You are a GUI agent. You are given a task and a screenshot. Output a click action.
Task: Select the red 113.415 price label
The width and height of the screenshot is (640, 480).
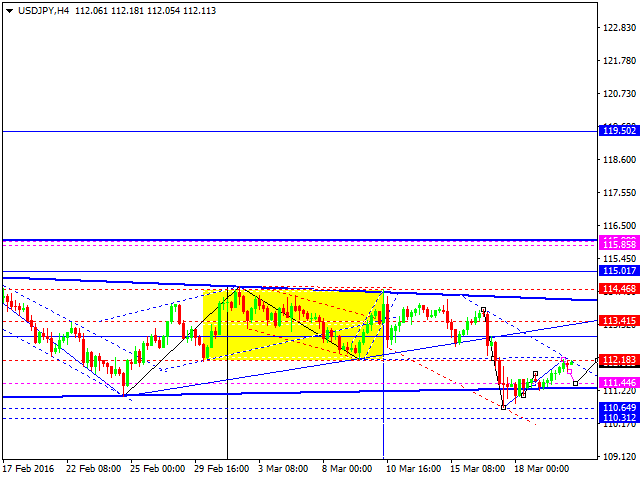(619, 321)
